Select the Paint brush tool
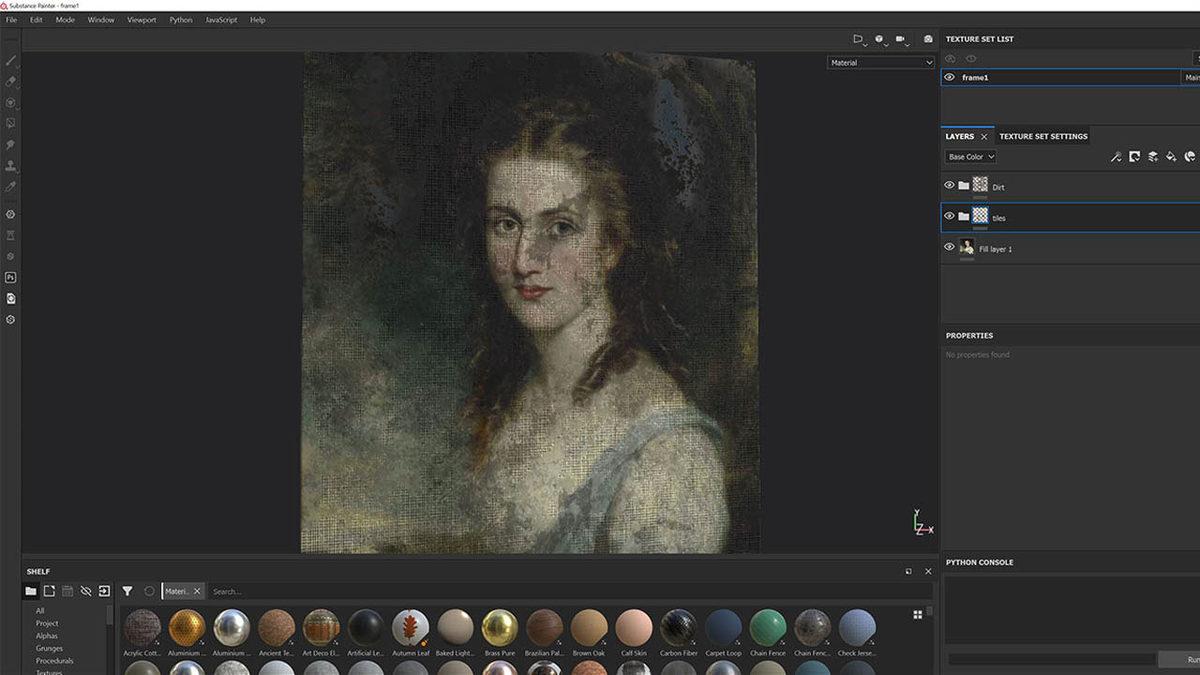Image resolution: width=1200 pixels, height=675 pixels. pyautogui.click(x=11, y=60)
